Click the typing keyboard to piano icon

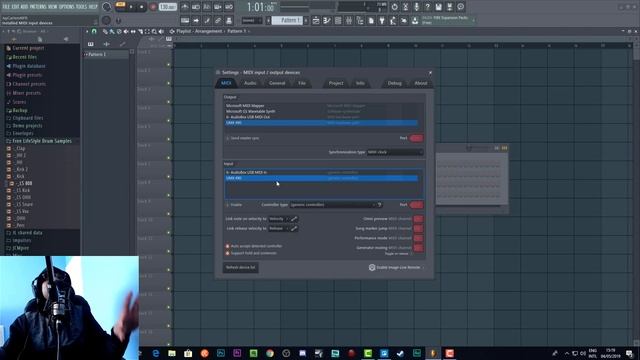pyautogui.click(x=185, y=20)
